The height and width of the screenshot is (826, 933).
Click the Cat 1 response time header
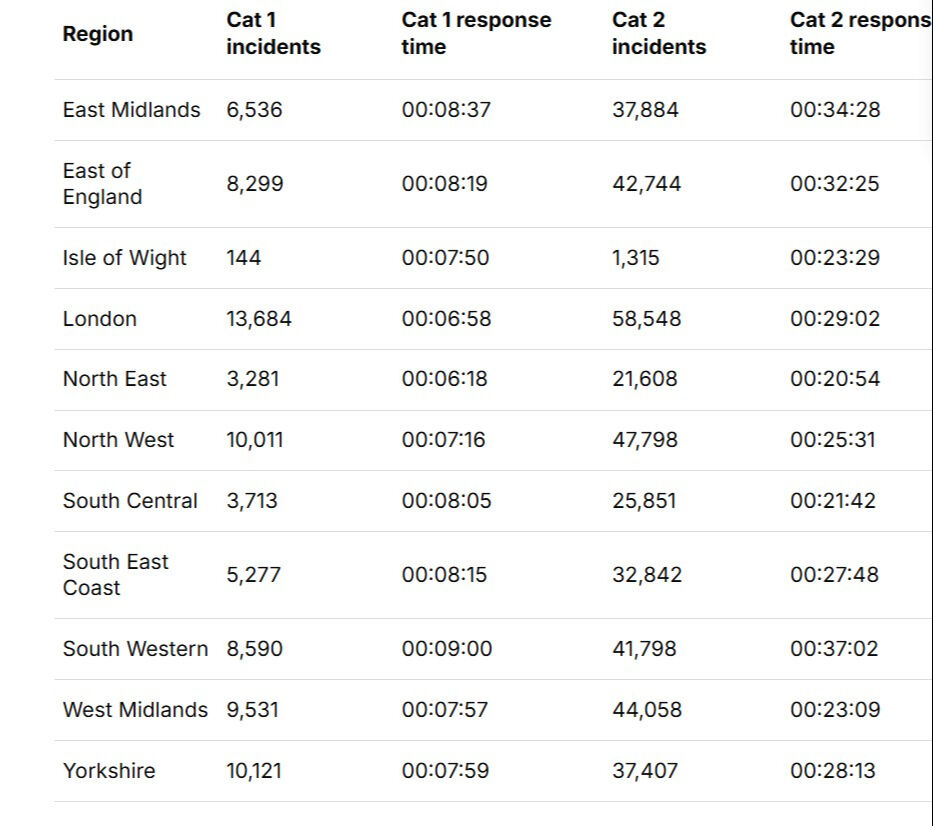tap(476, 34)
